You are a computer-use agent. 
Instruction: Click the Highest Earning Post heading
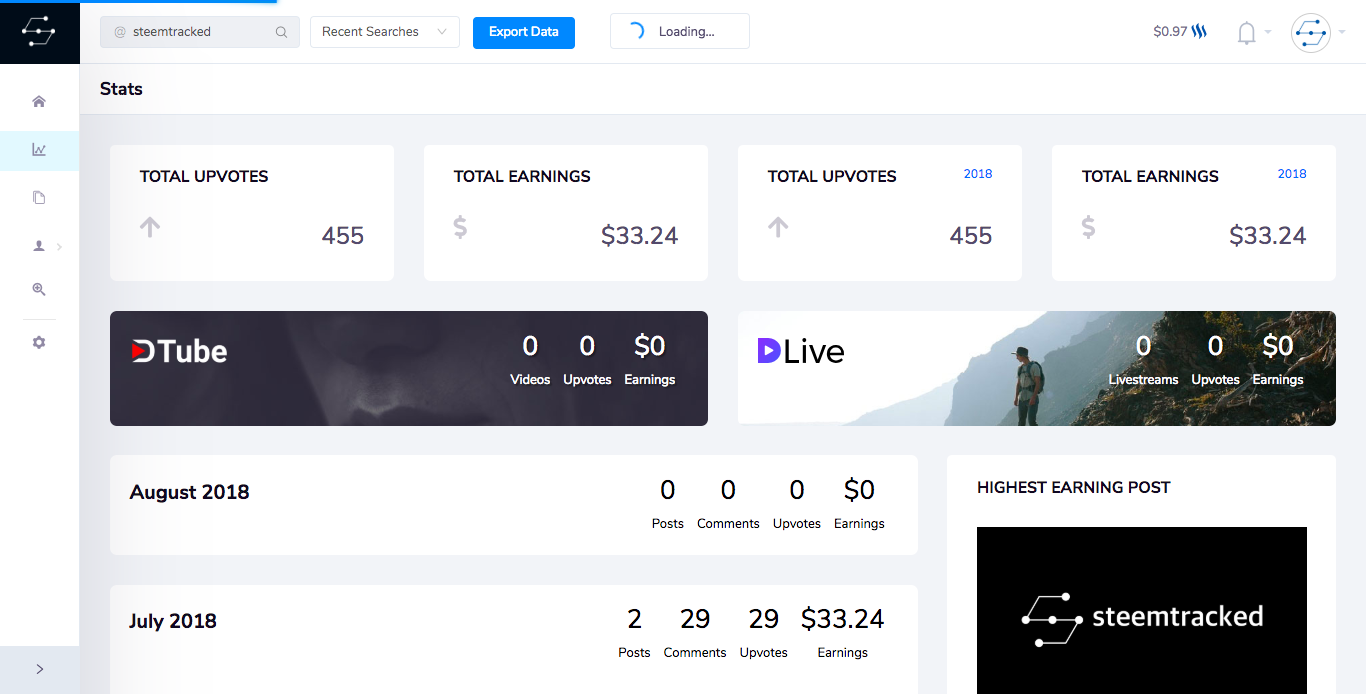pyautogui.click(x=1074, y=488)
